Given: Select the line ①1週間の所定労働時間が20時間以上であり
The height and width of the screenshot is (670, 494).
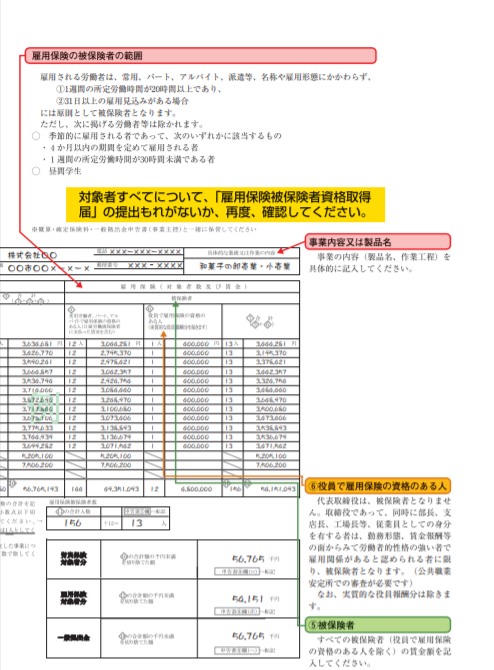Looking at the screenshot, I should (139, 89).
